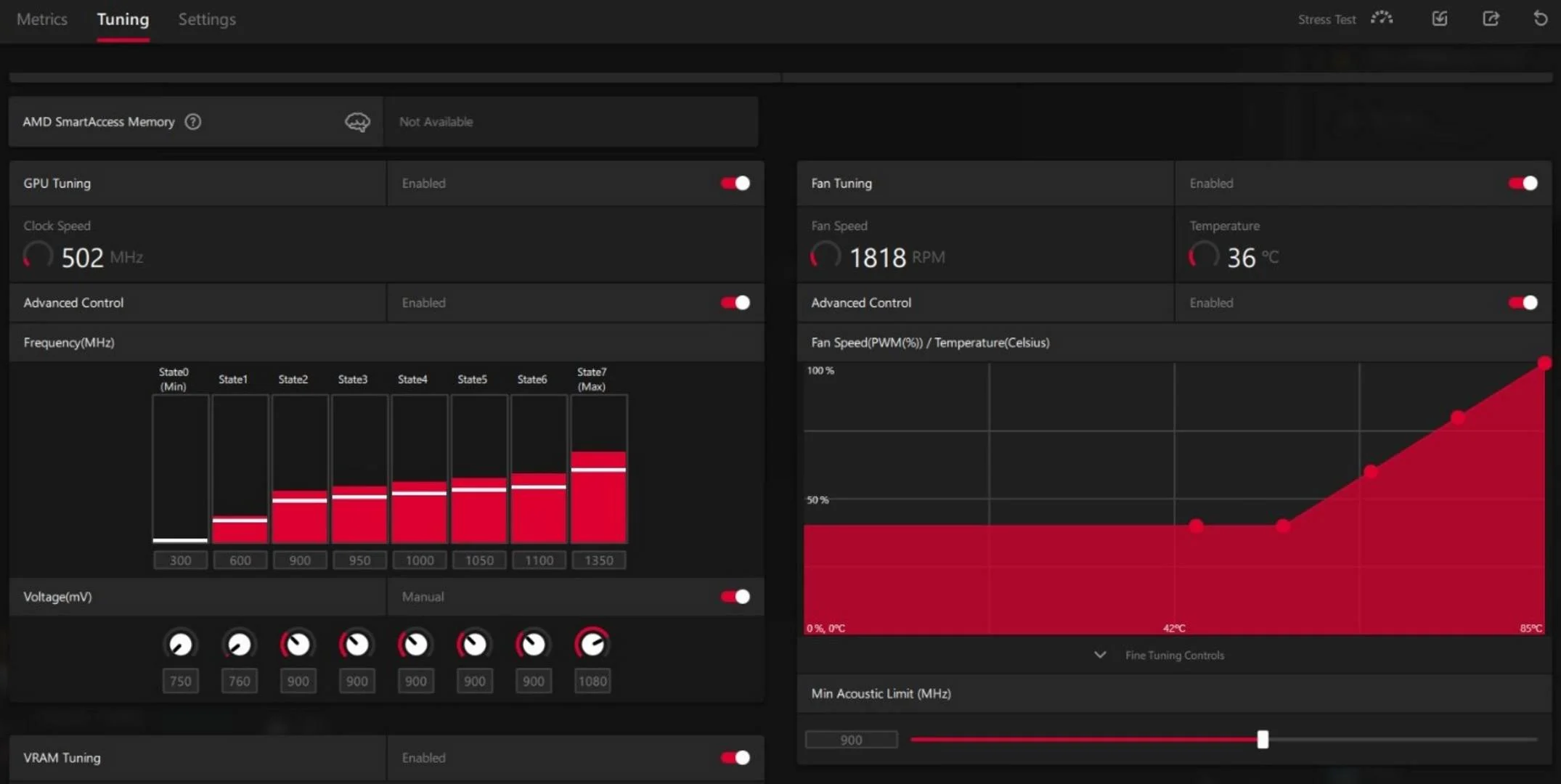The image size is (1561, 784).
Task: Click the Min Acoustic Limit slider handle
Action: 1263,740
